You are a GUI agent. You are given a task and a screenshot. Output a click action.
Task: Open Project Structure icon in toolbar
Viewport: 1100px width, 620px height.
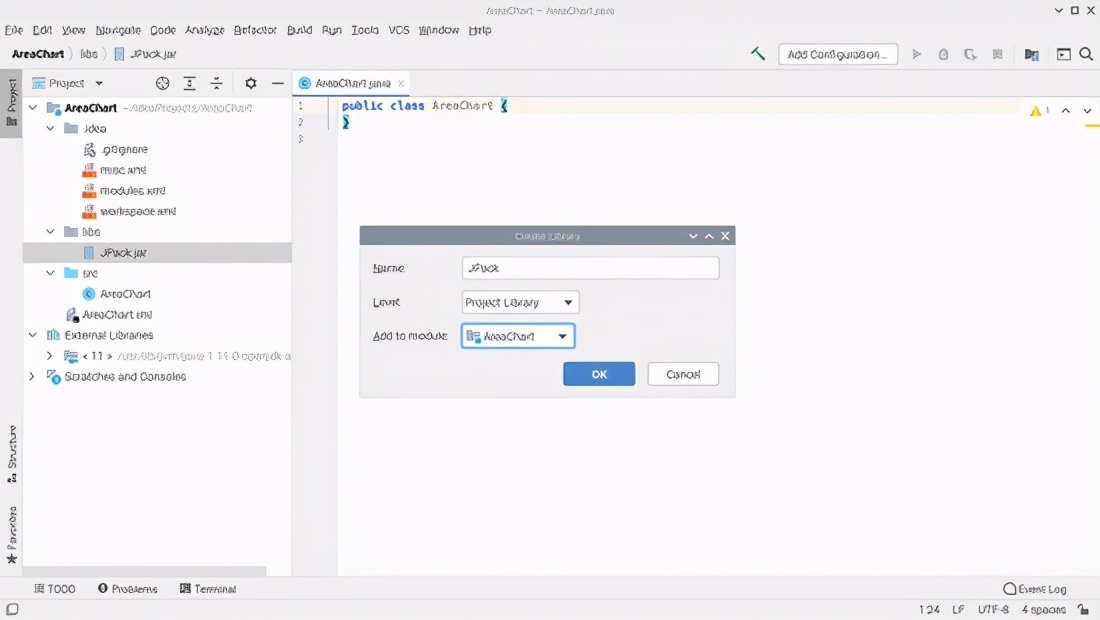[1031, 54]
